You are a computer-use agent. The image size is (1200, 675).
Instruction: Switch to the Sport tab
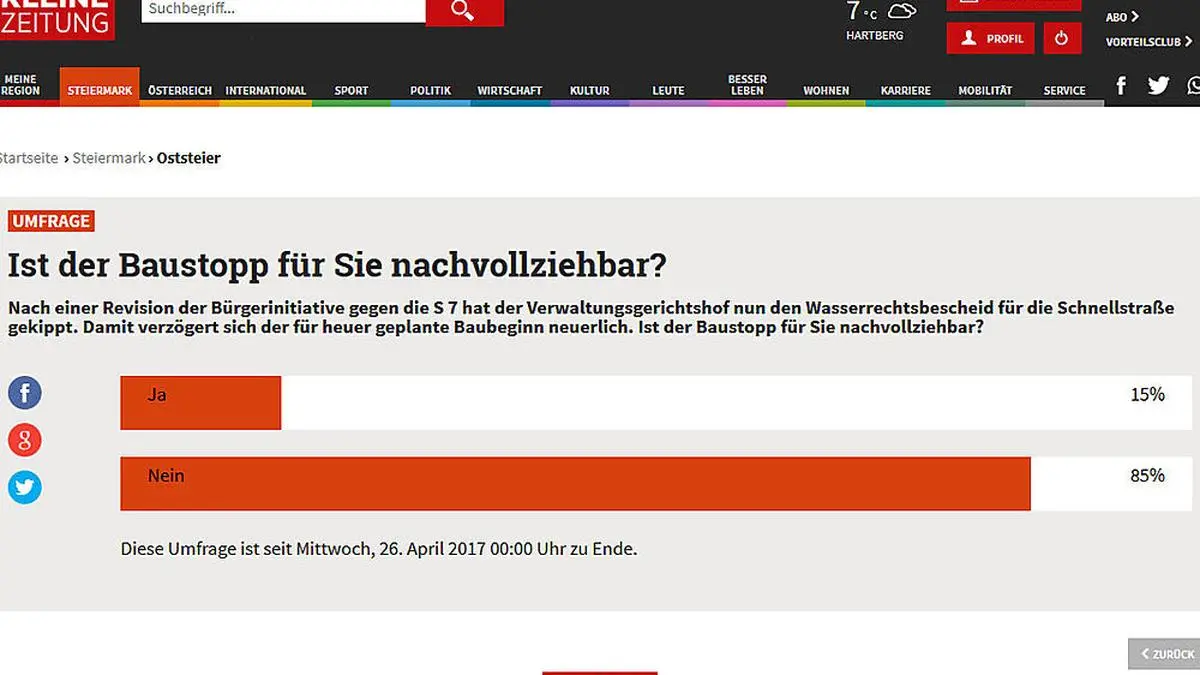coord(351,90)
